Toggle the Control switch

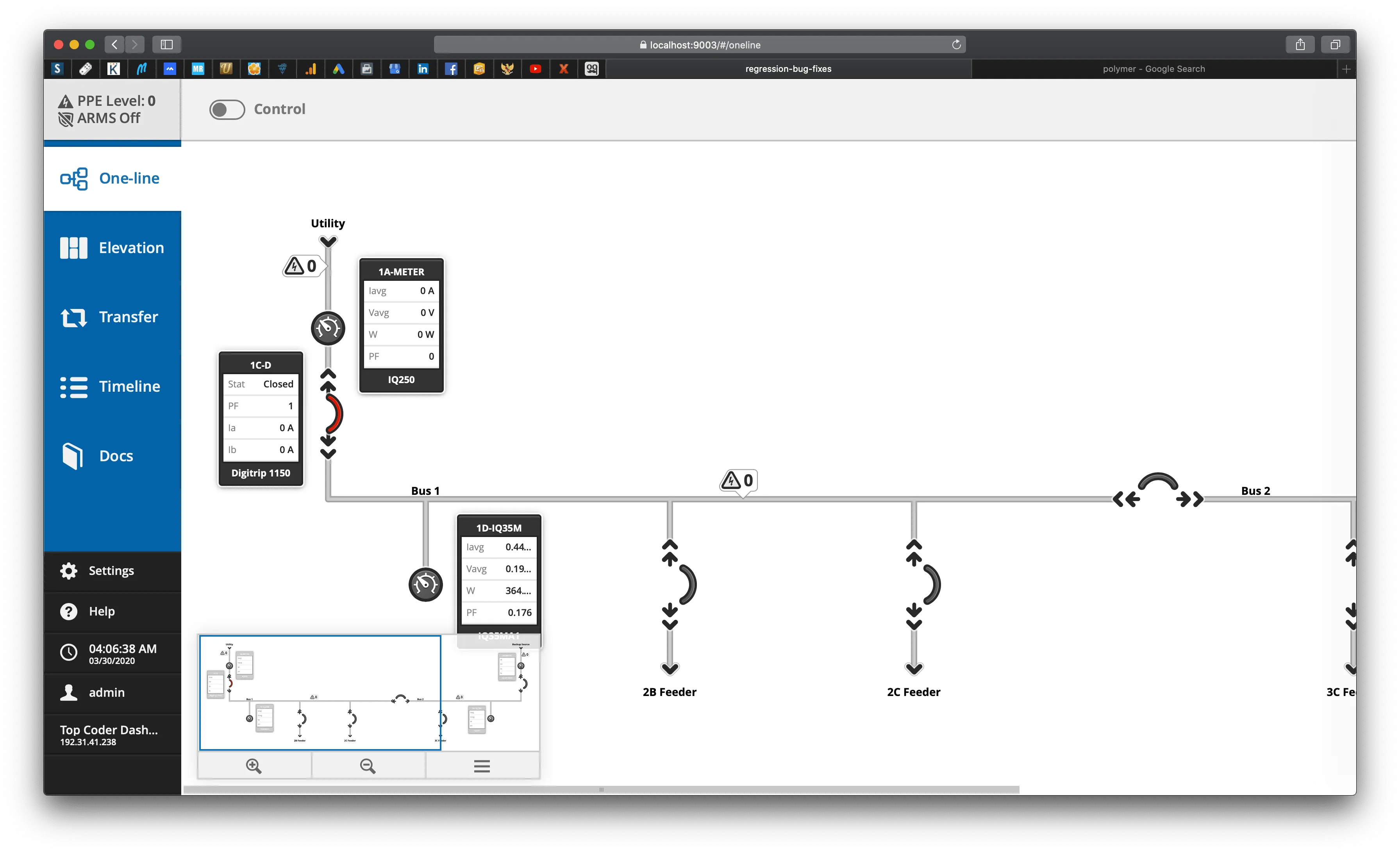click(x=227, y=109)
